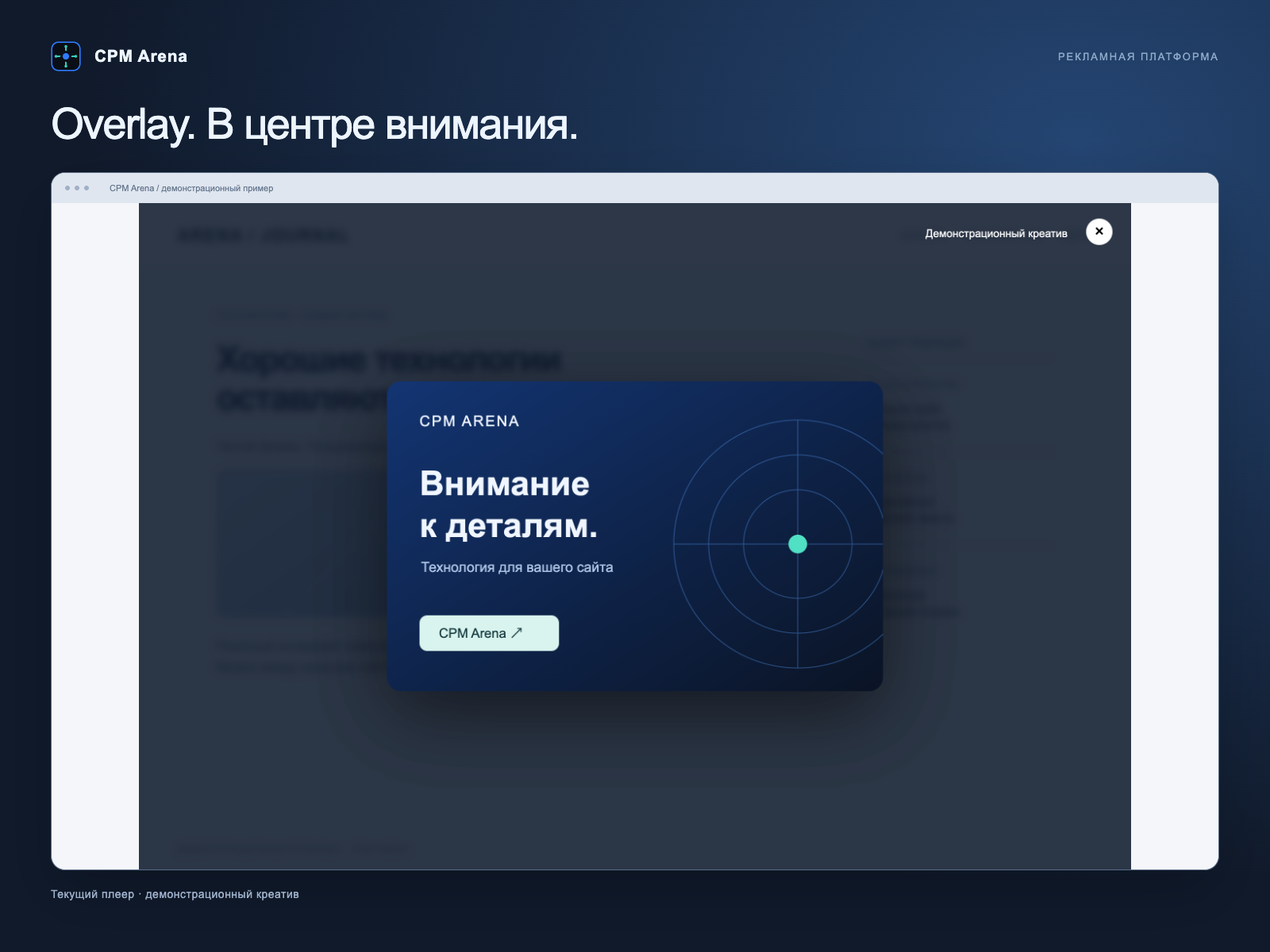
Task: Click the 'CPM ARENA' brand text in the ad
Action: click(469, 421)
